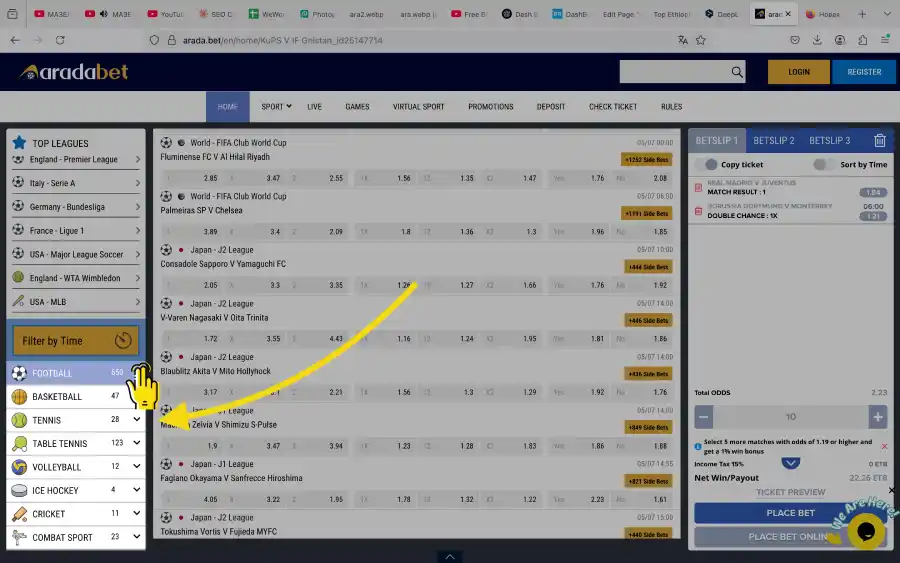This screenshot has height=563, width=900.
Task: Click the Top Leagues star icon
Action: 20,142
